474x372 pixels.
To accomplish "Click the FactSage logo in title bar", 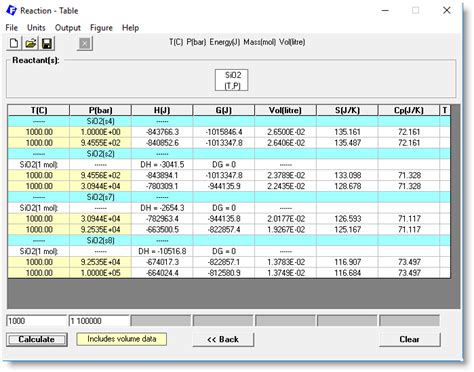I will click(x=11, y=10).
